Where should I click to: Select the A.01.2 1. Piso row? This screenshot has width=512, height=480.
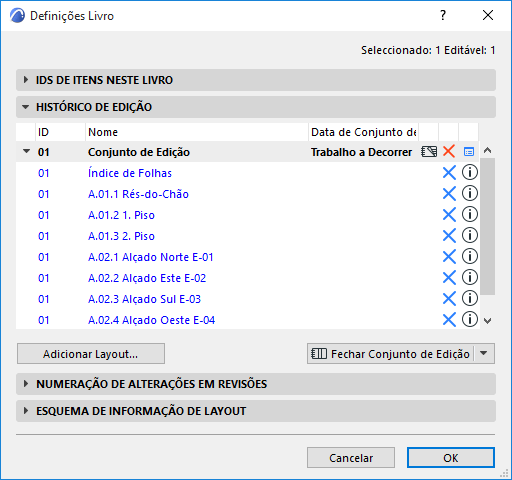[247, 215]
